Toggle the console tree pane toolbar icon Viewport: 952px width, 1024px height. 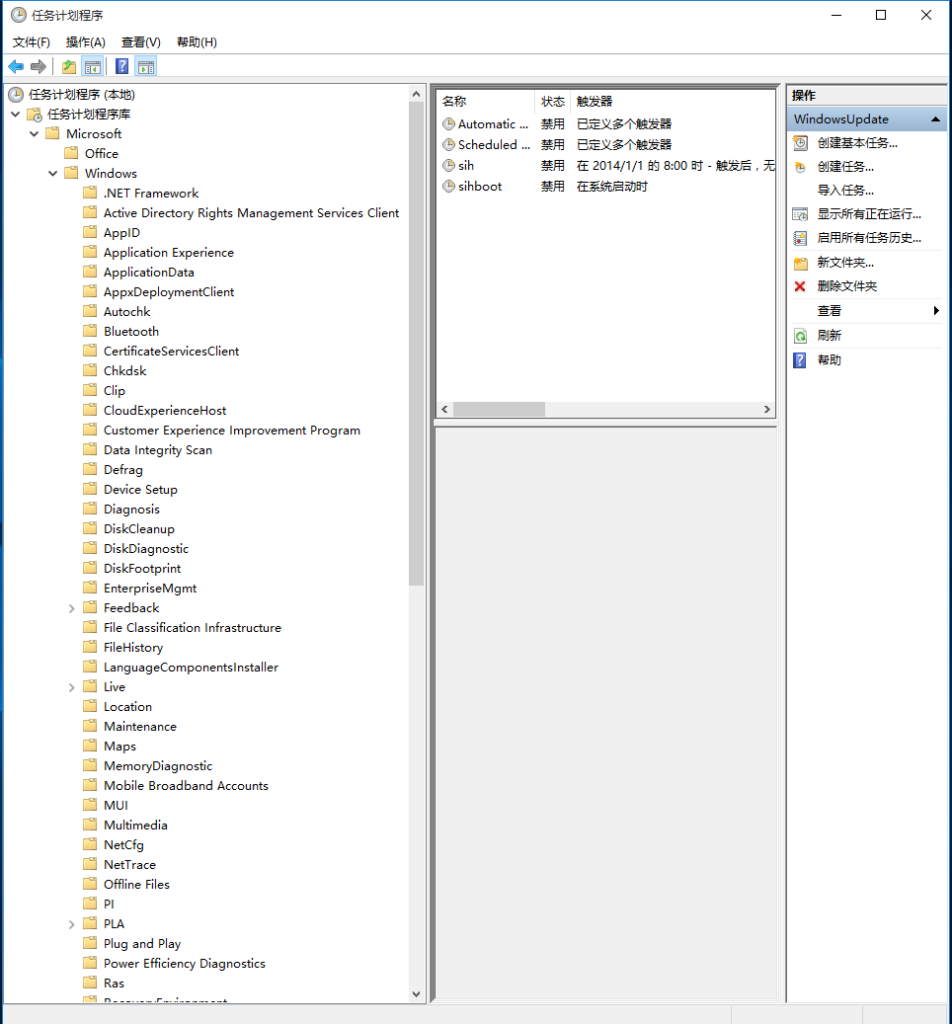[92, 67]
